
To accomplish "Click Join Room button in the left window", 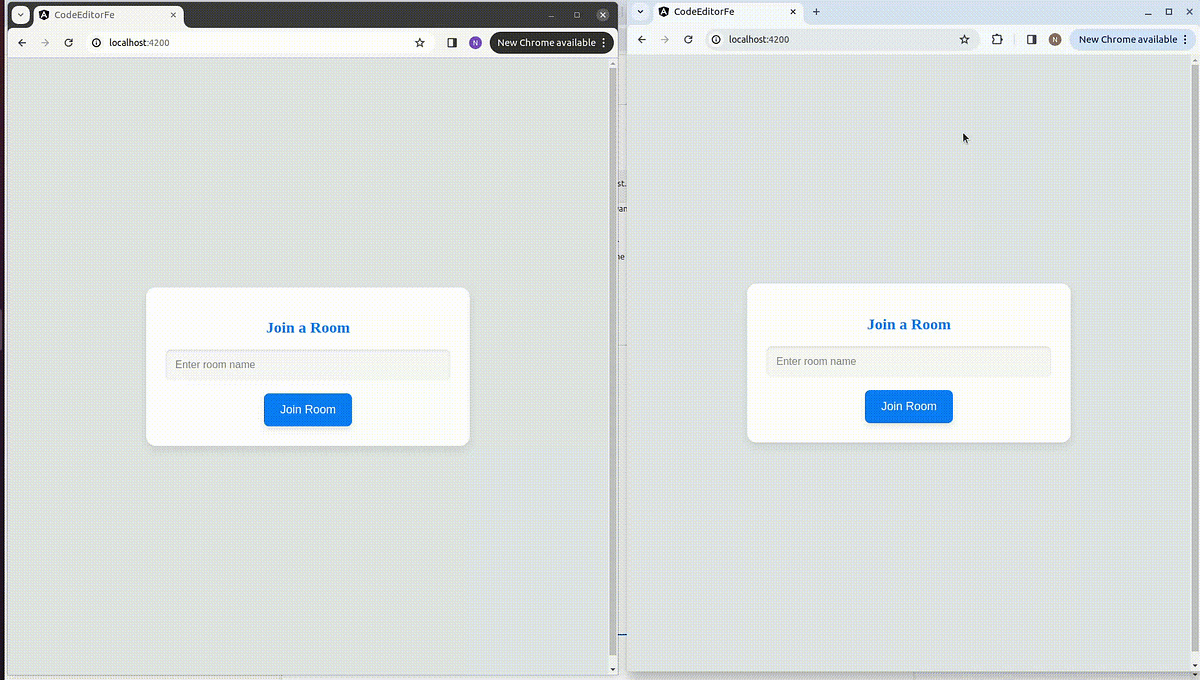I will pos(307,409).
